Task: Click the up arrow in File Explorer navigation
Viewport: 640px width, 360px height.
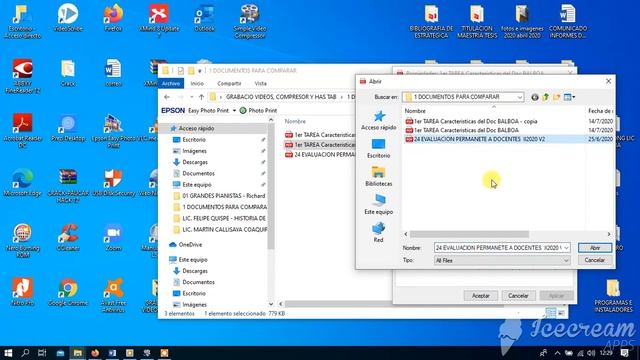Action: (x=201, y=97)
